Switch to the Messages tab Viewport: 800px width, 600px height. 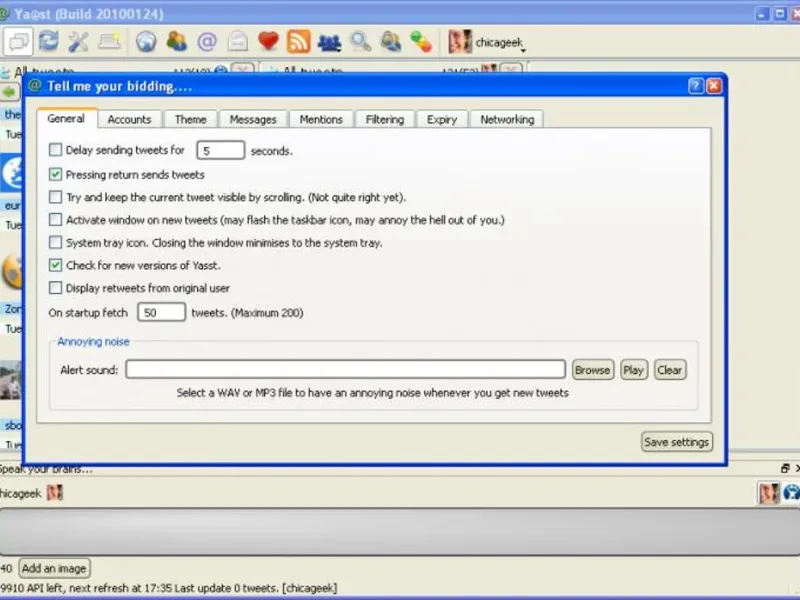point(253,119)
